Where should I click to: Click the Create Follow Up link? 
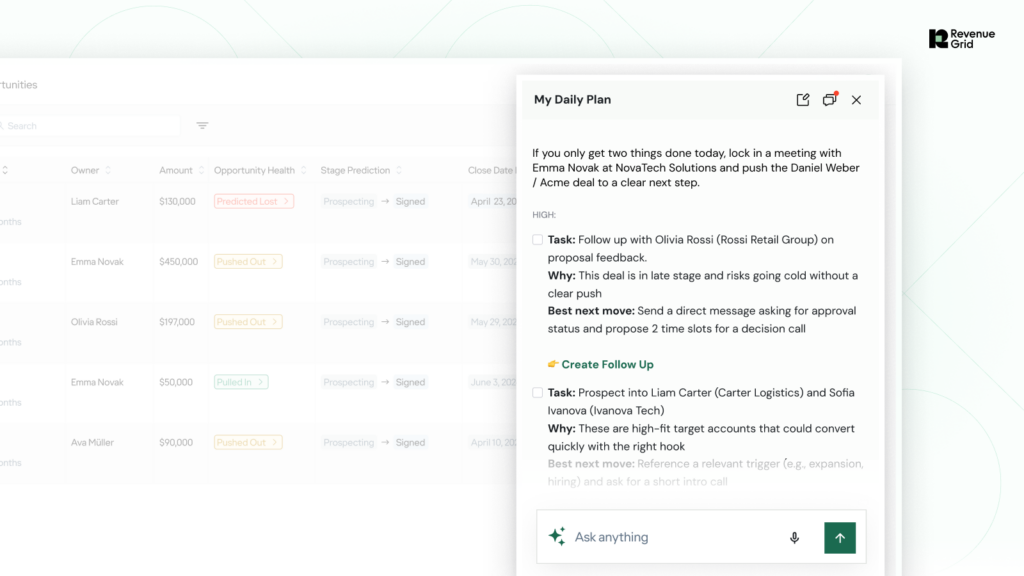pos(607,365)
